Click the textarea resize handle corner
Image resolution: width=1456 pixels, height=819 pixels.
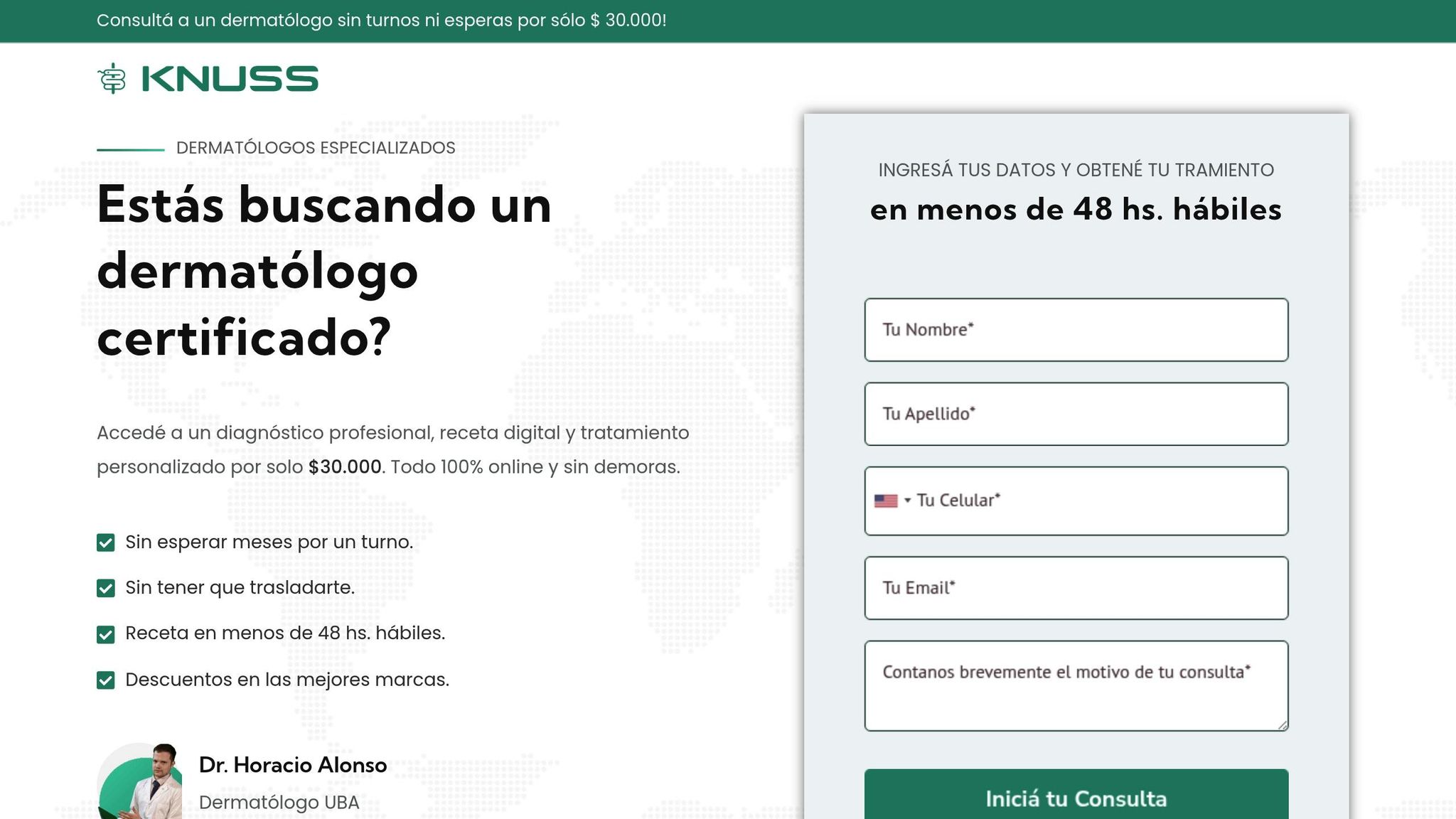1282,724
